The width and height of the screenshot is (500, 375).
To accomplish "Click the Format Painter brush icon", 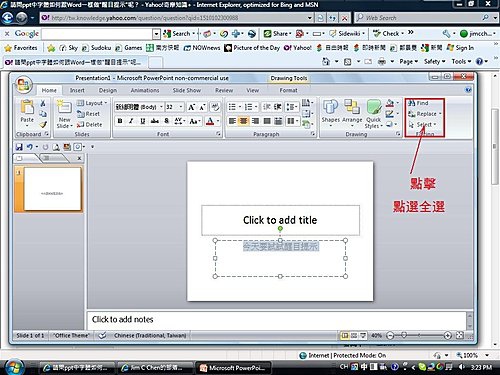I will click(43, 124).
